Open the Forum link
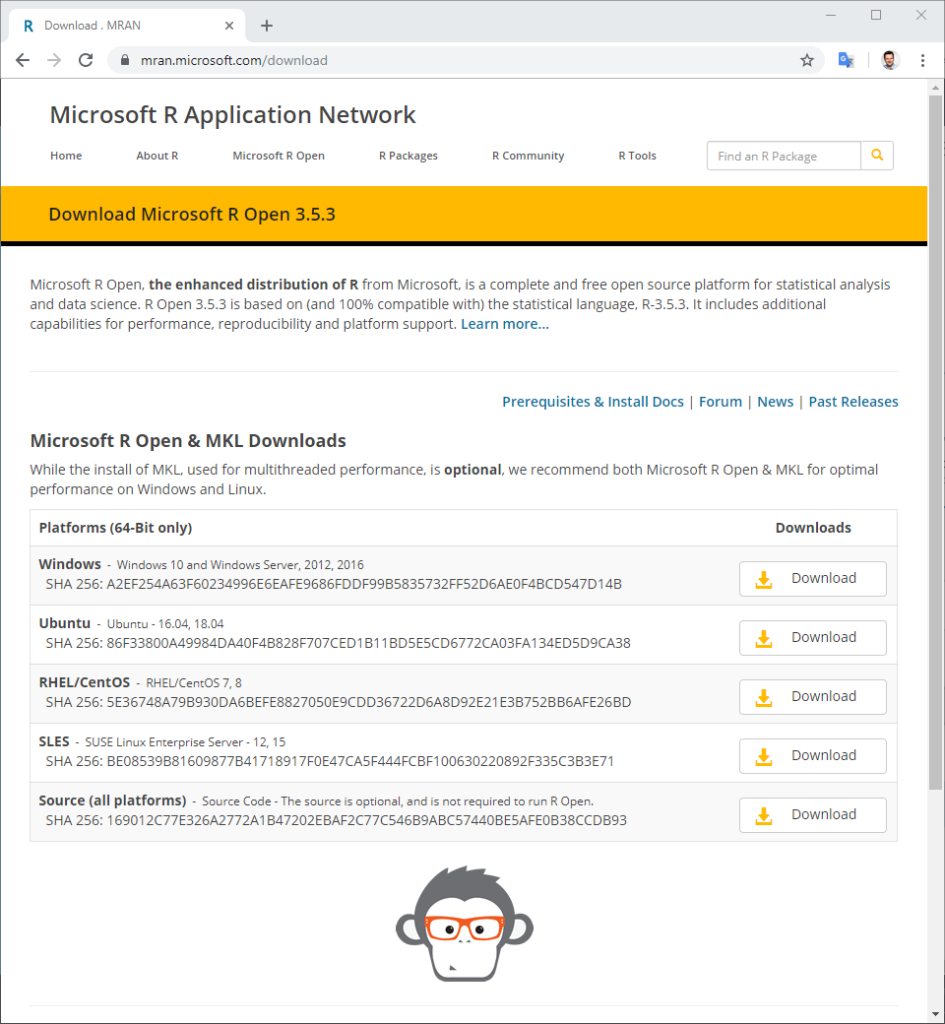This screenshot has height=1024, width=945. pos(720,402)
